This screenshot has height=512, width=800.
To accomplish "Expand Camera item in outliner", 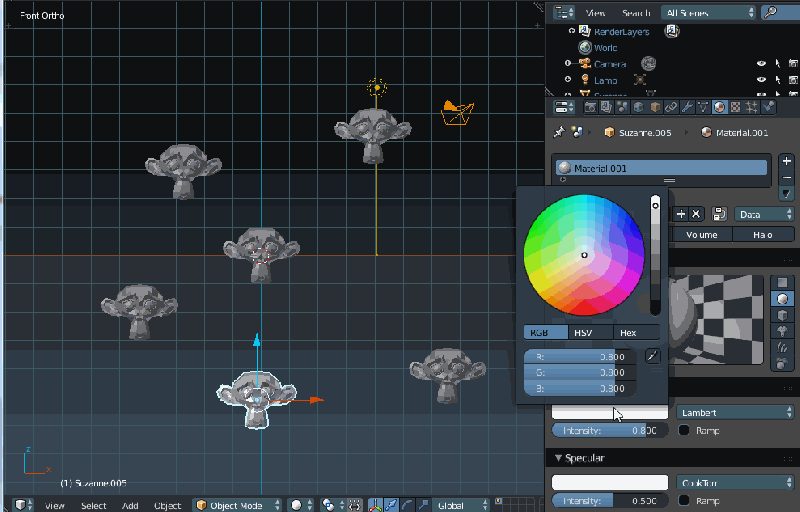I will click(x=567, y=64).
